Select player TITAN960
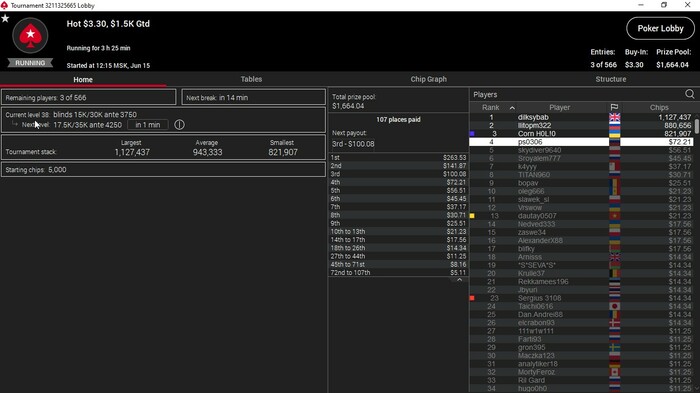This screenshot has width=700, height=393. (581, 175)
